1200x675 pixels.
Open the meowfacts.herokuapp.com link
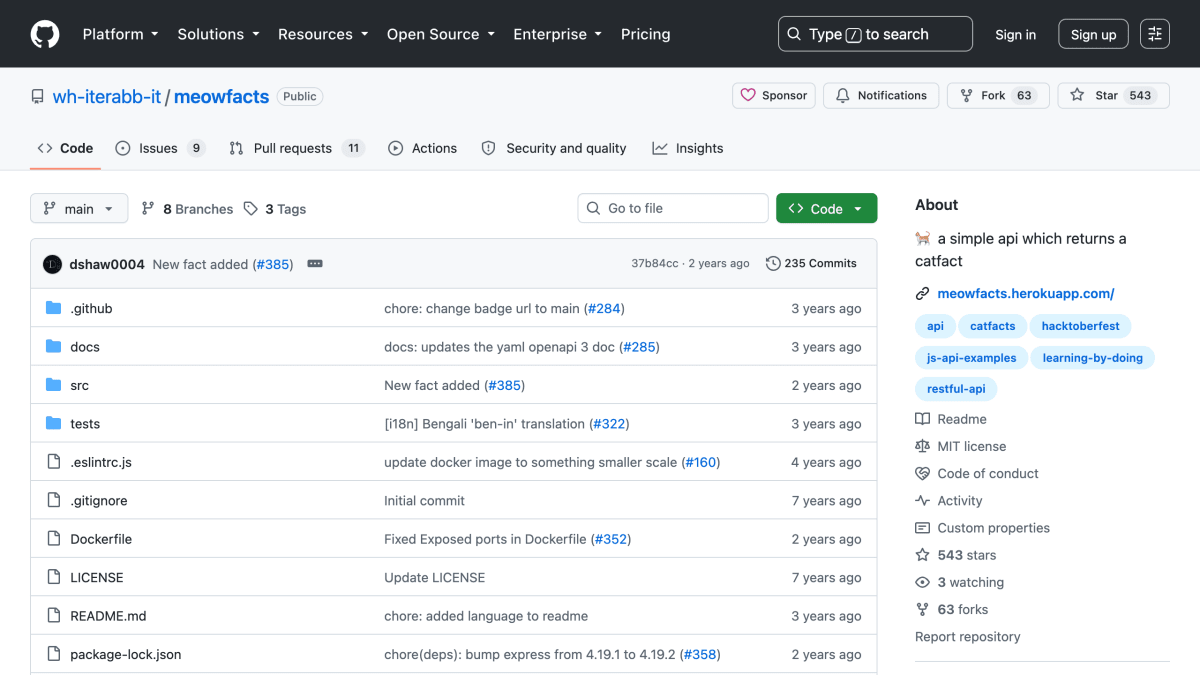(x=1026, y=294)
